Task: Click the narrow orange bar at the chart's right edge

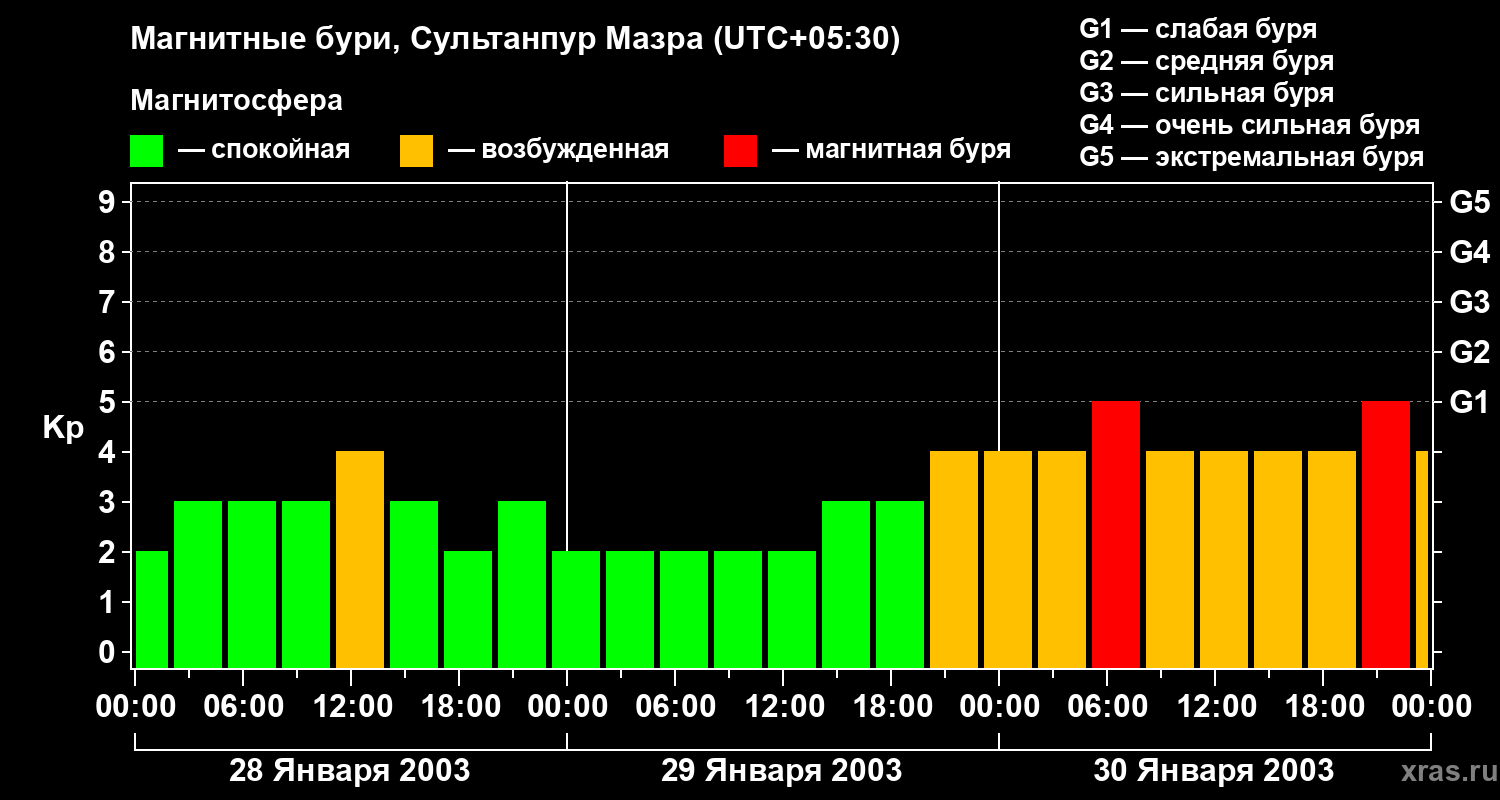Action: (x=1422, y=560)
